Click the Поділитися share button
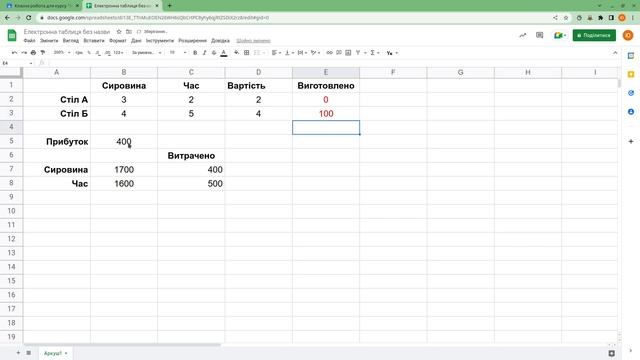Viewport: 640px width, 360px height. [594, 36]
